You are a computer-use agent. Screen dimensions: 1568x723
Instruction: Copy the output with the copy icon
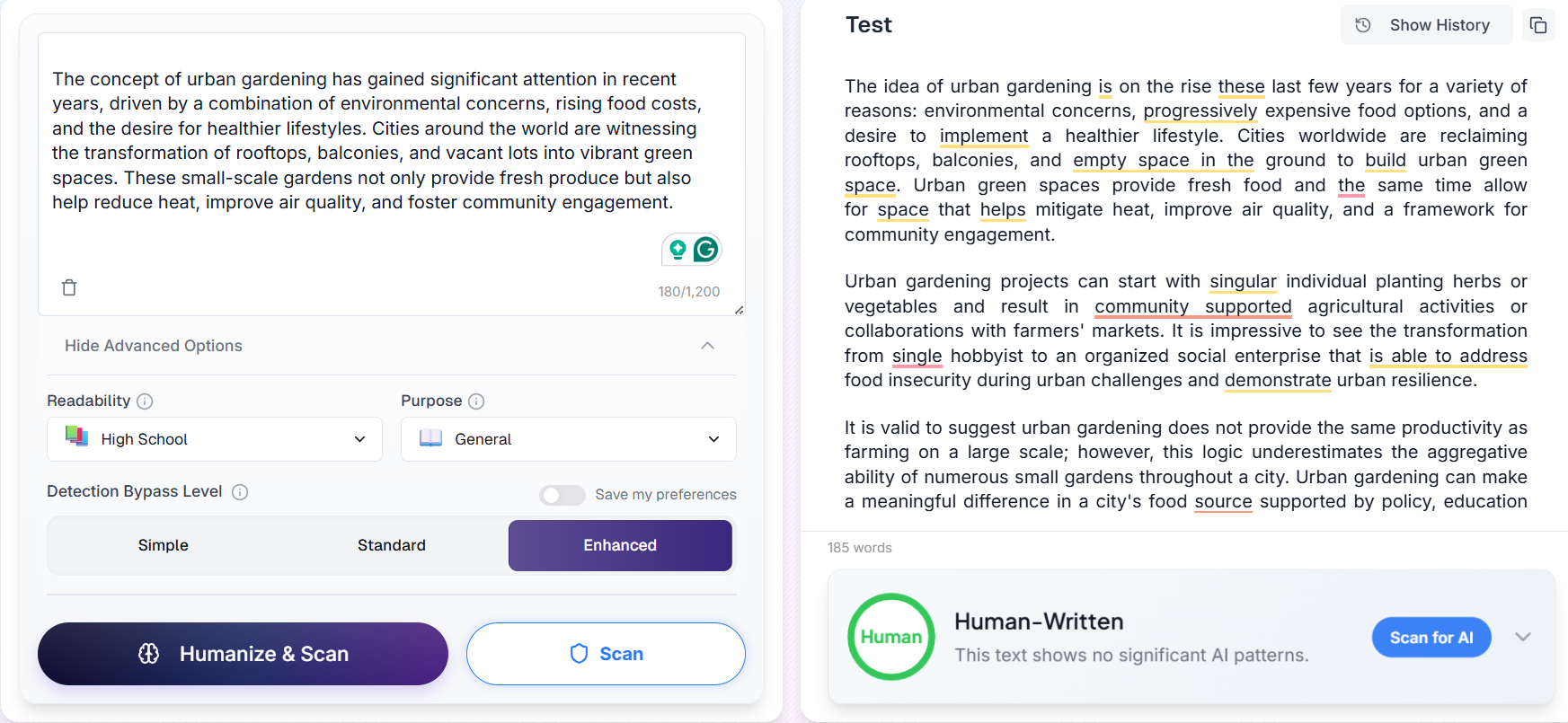[1538, 25]
